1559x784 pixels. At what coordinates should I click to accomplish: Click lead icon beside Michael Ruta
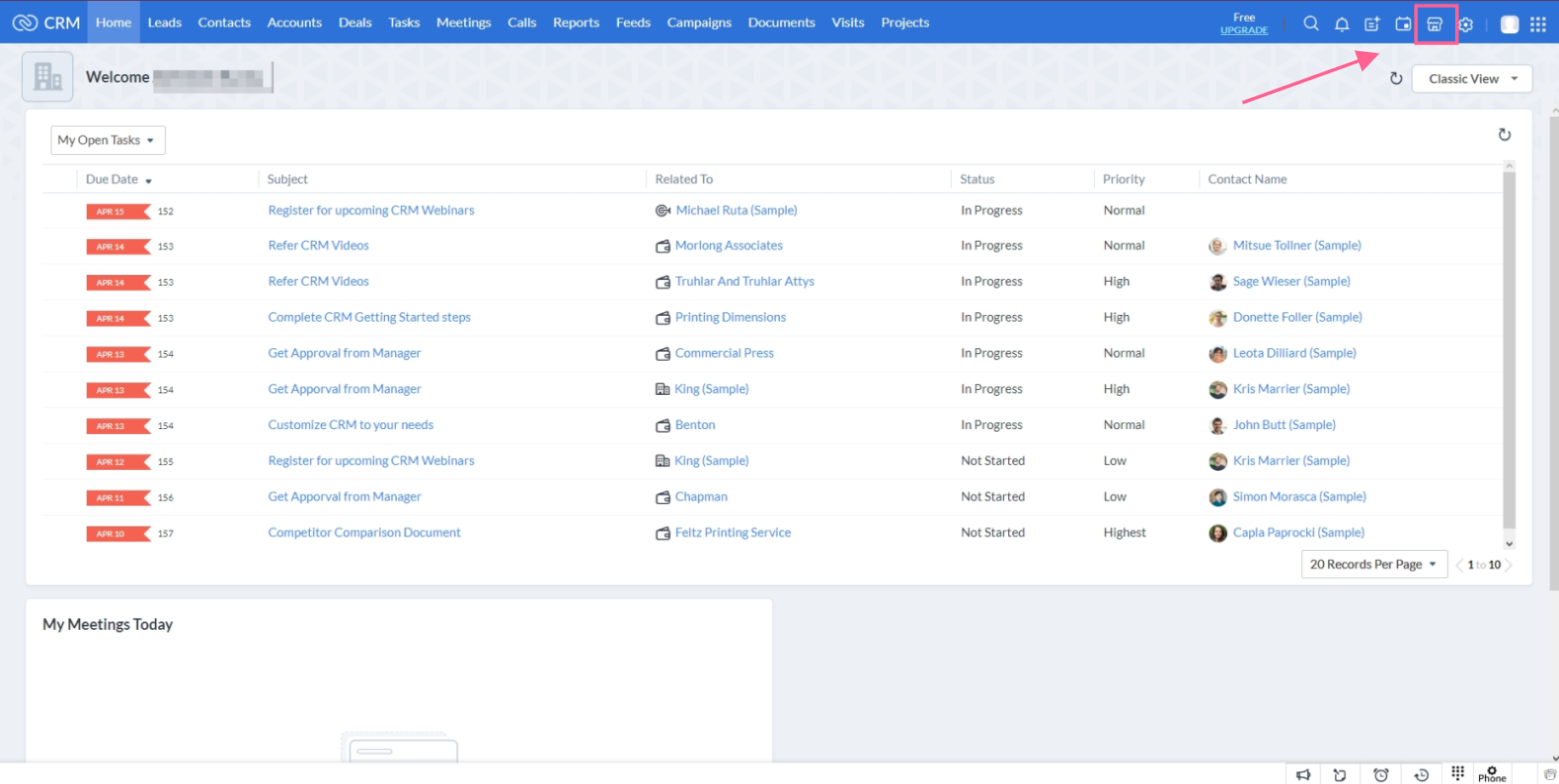click(x=662, y=210)
